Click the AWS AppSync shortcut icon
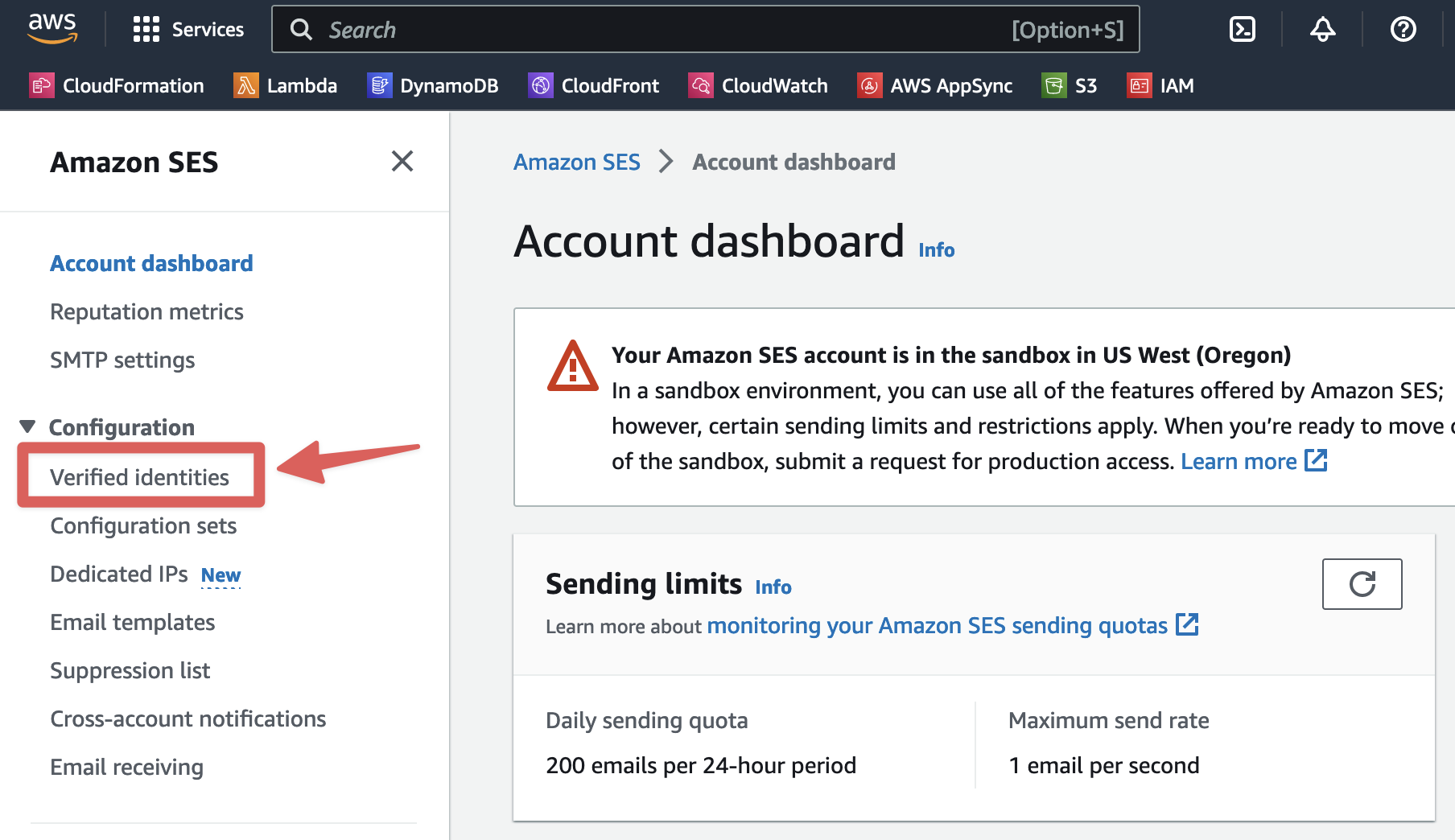The width and height of the screenshot is (1455, 840). click(x=869, y=85)
